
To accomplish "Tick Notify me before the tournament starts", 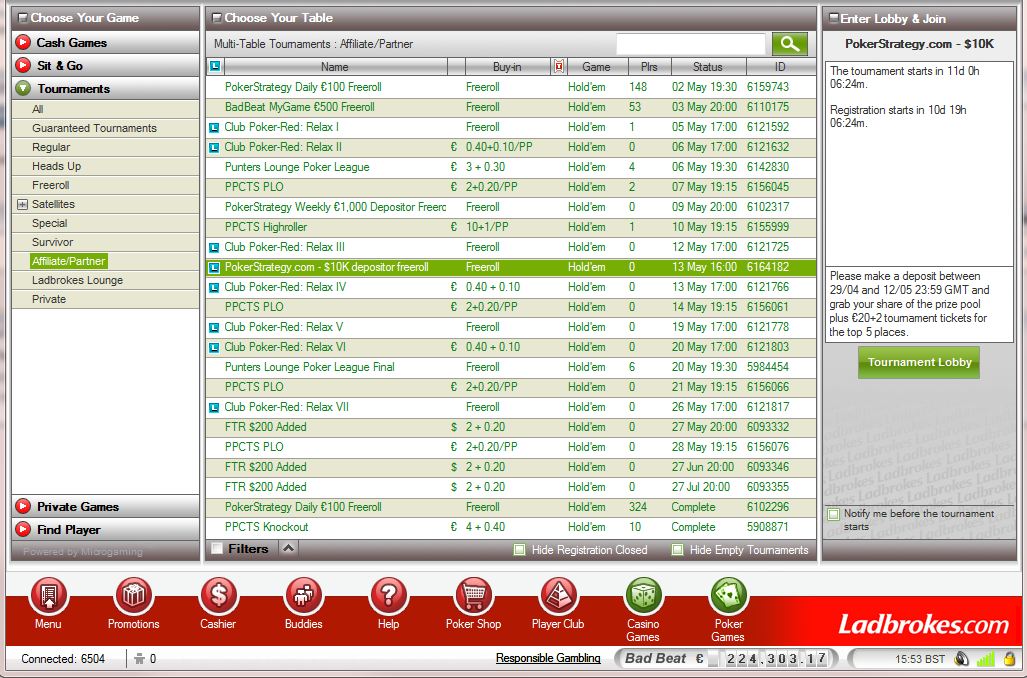I will coord(833,514).
